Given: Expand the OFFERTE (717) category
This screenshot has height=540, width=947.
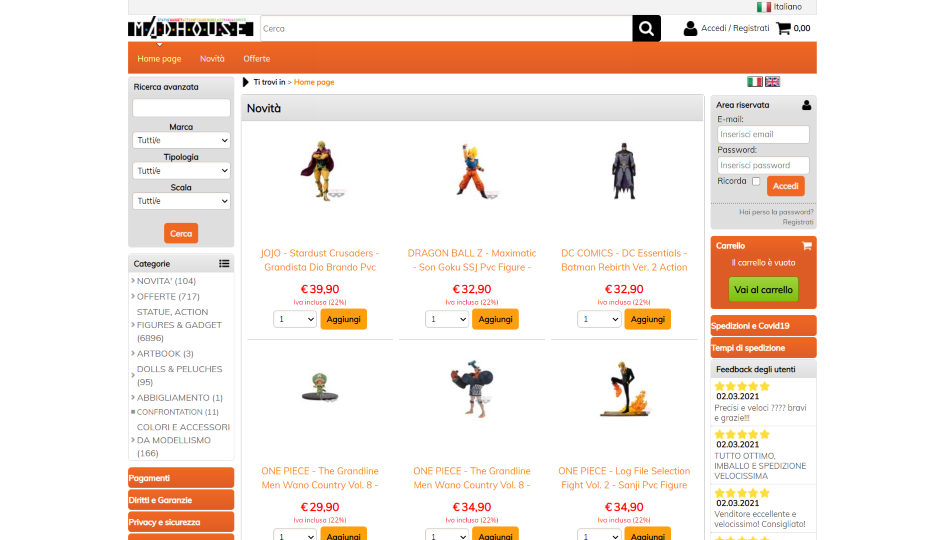Looking at the screenshot, I should pos(168,297).
